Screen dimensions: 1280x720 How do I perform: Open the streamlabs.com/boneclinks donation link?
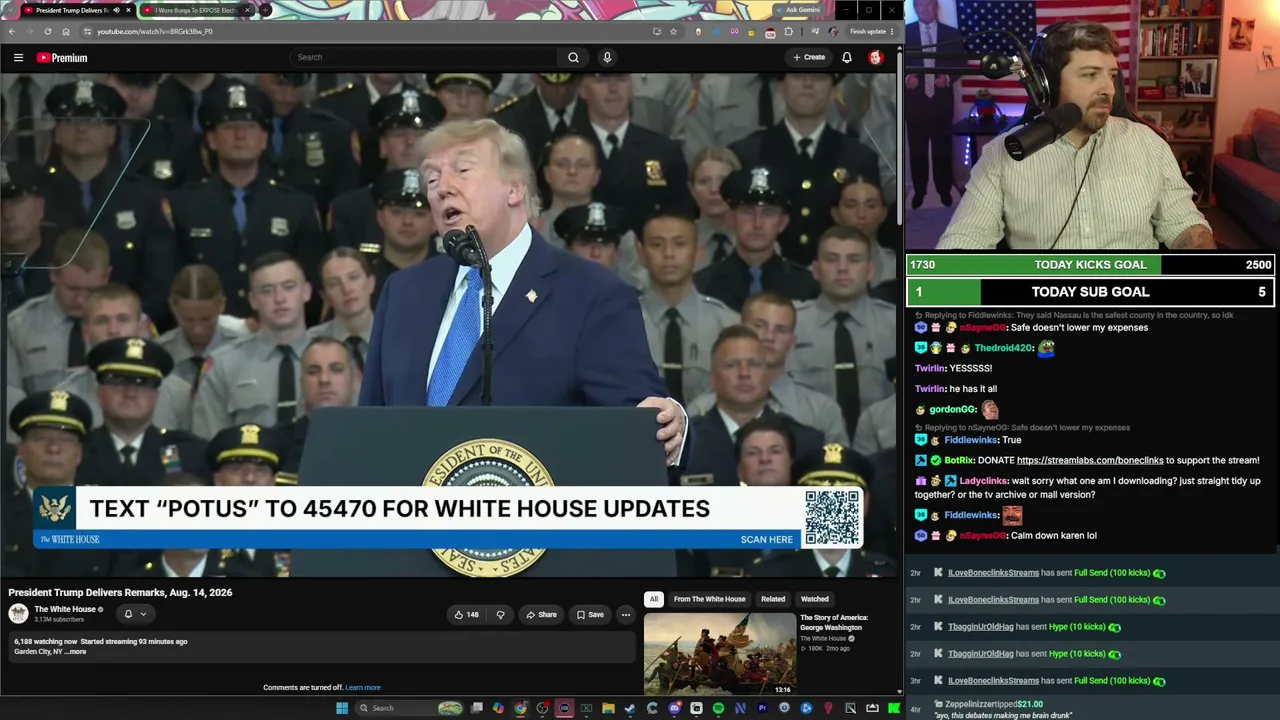[1090, 460]
